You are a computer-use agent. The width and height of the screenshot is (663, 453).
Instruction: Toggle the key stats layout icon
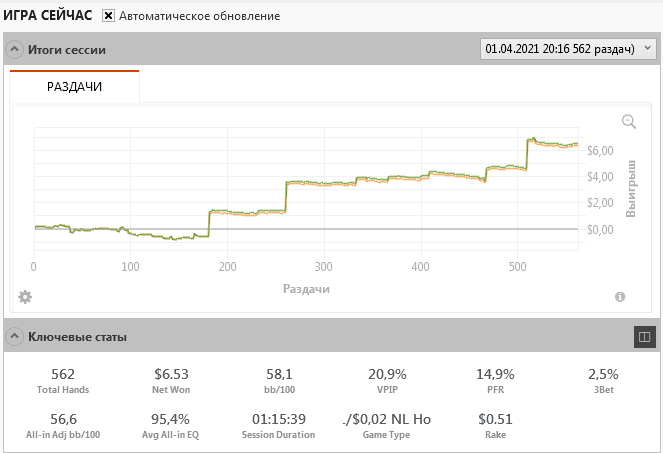pos(644,337)
